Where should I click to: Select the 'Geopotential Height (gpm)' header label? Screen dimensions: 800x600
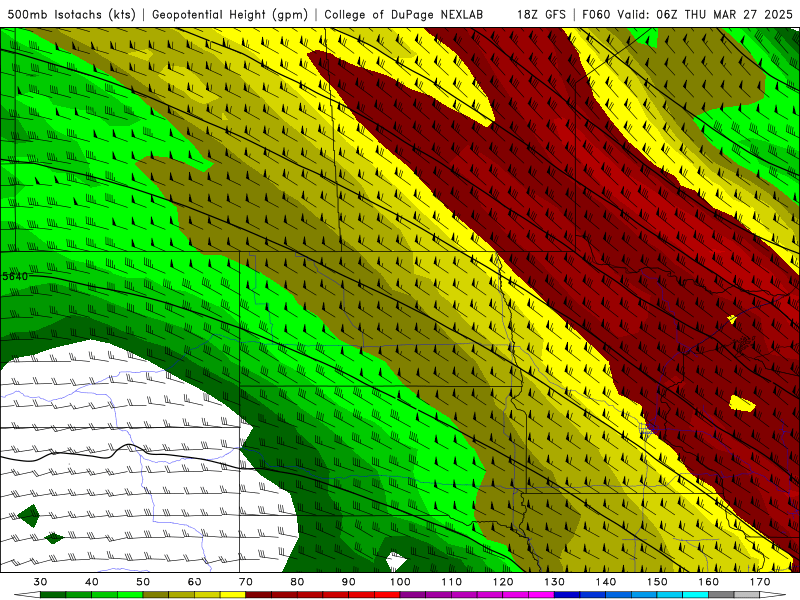pyautogui.click(x=230, y=14)
